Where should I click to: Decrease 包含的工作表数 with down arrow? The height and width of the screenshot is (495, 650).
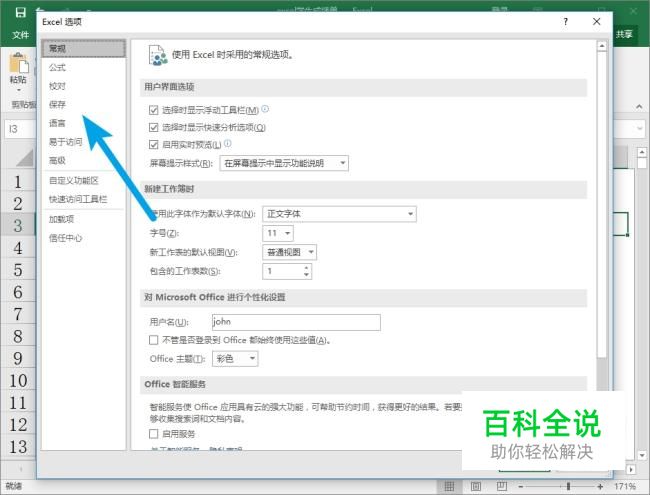(306, 275)
